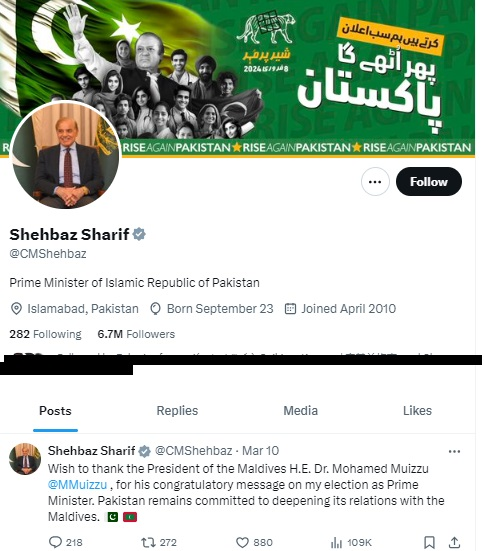View post analytics bar chart icon
484x551 pixels.
coord(336,543)
